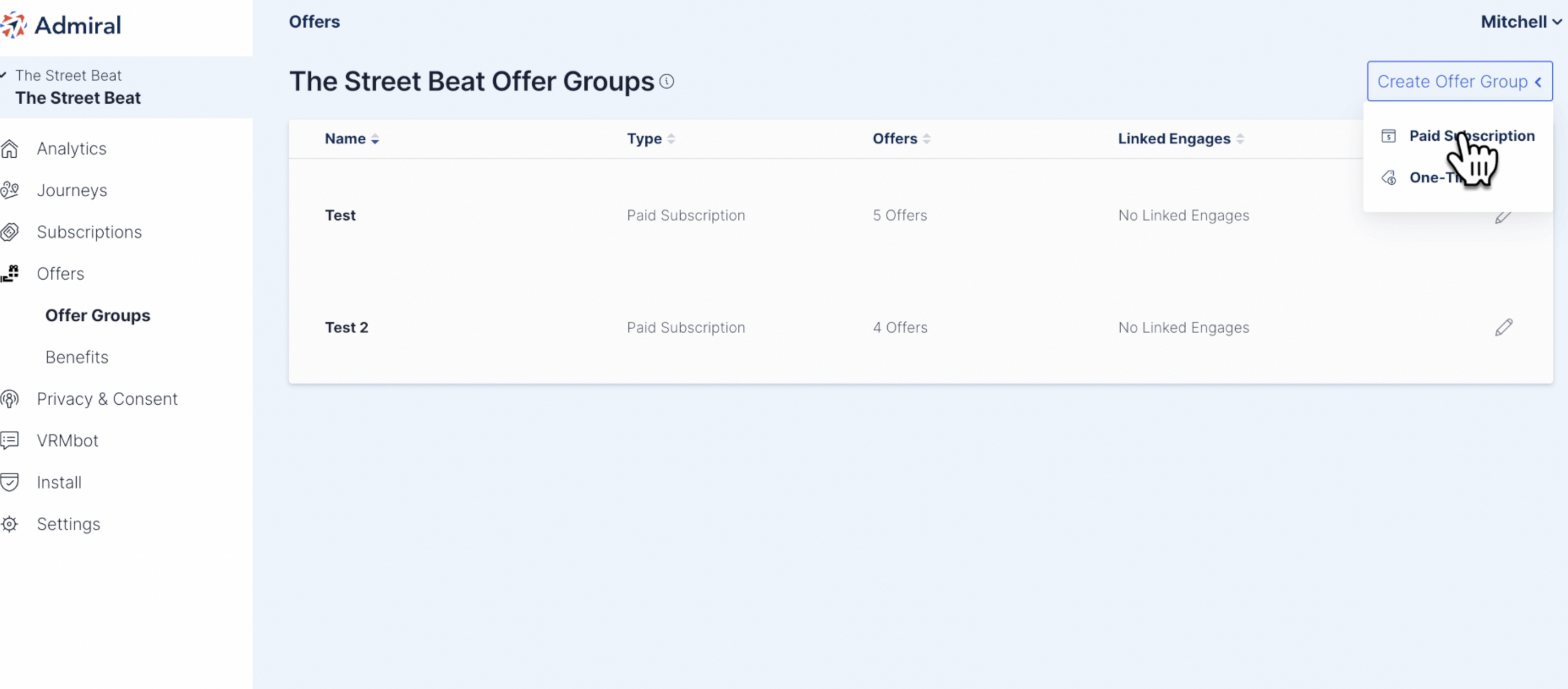Open the Test 2 offer group name

(x=346, y=328)
